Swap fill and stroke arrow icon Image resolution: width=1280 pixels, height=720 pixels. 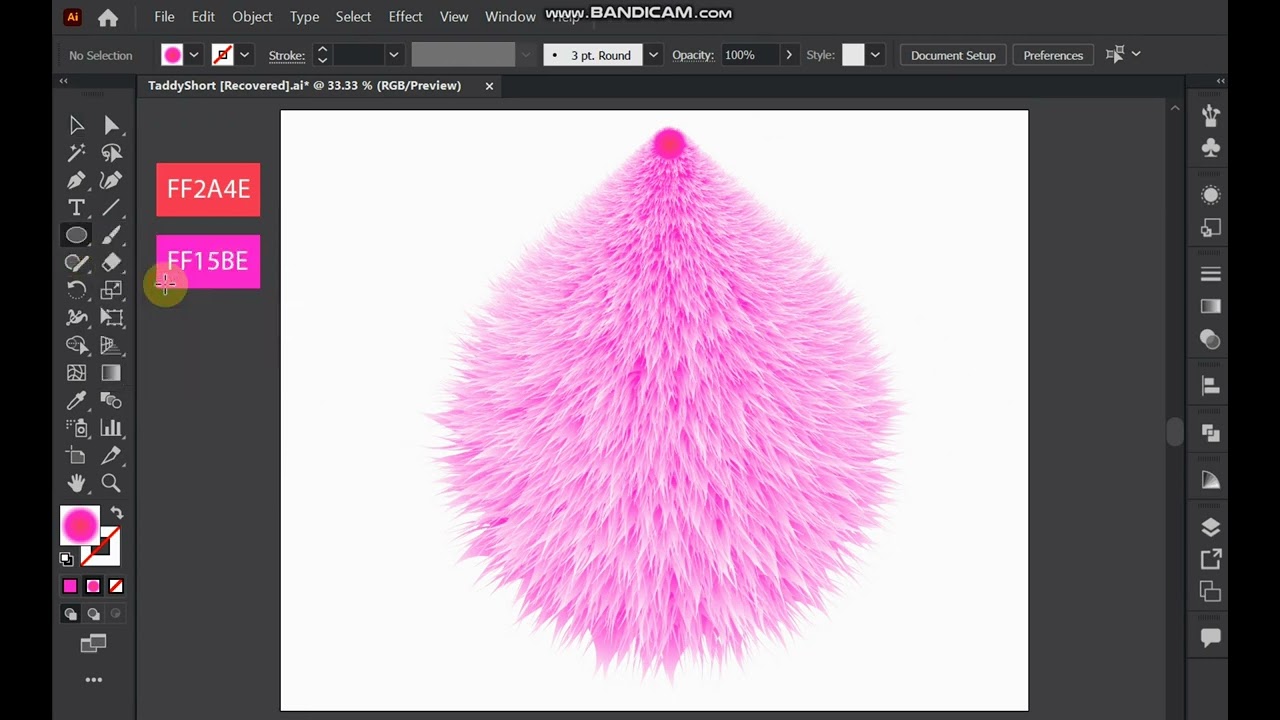(x=116, y=513)
